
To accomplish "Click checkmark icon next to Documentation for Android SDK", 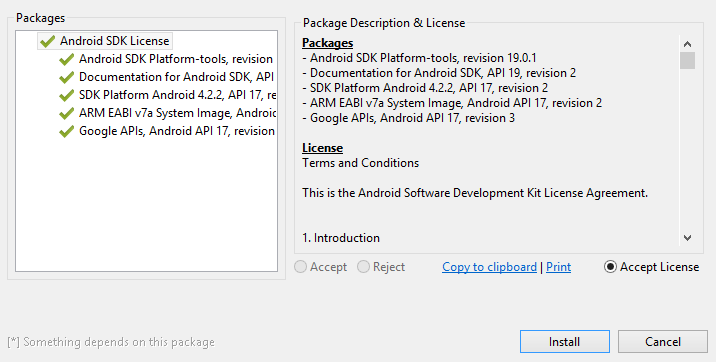I will [67, 77].
